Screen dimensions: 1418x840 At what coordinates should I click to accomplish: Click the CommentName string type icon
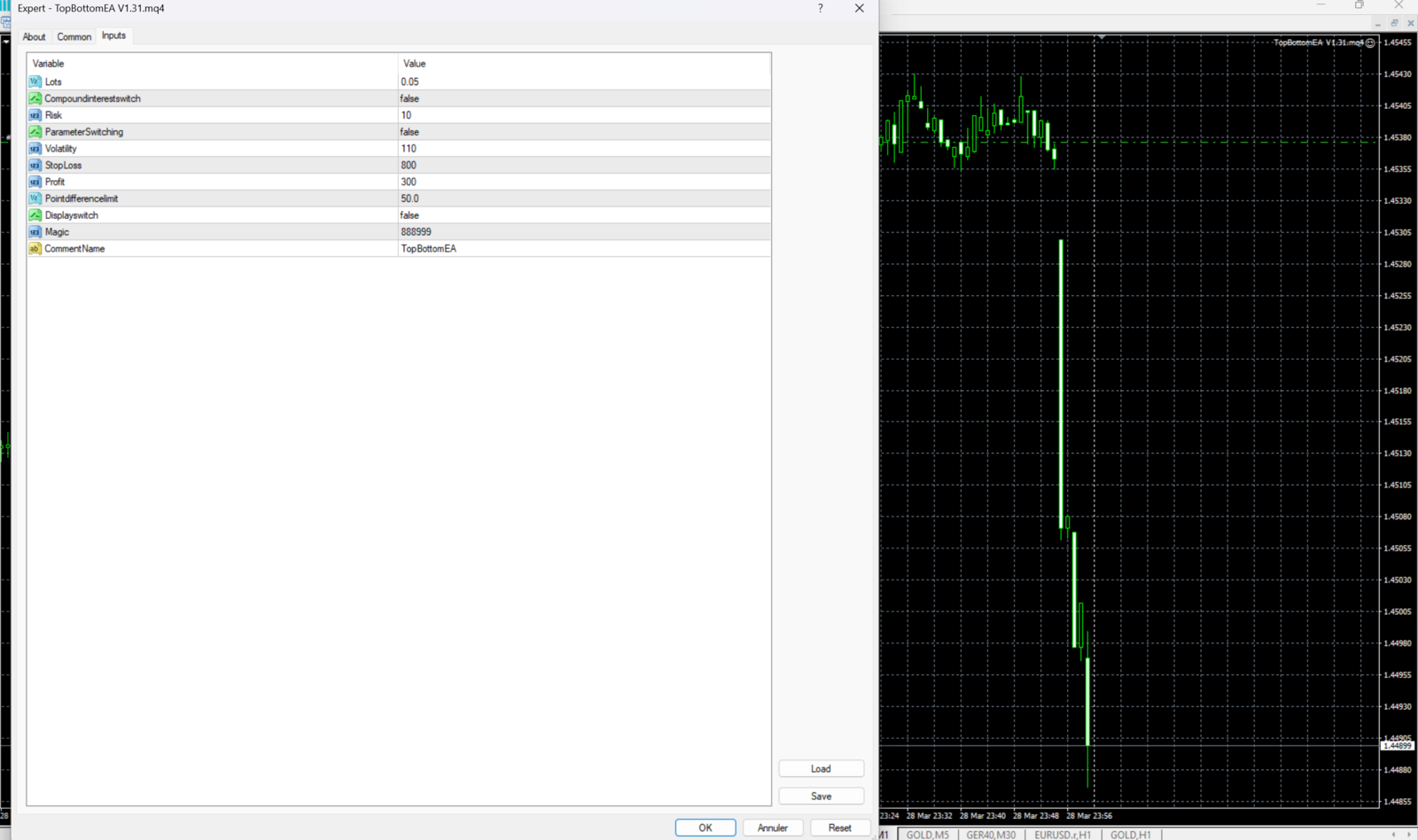coord(35,249)
